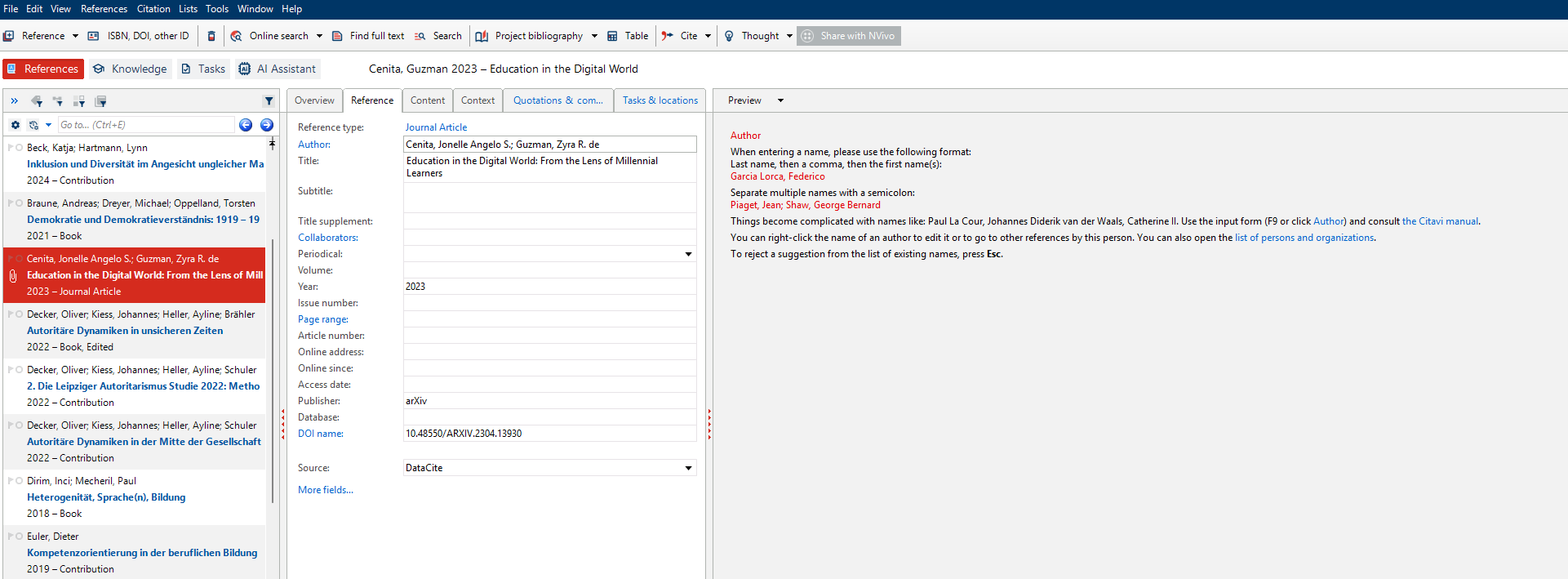Click the gear settings icon above list
Screen dimensions: 1568x579
point(16,125)
